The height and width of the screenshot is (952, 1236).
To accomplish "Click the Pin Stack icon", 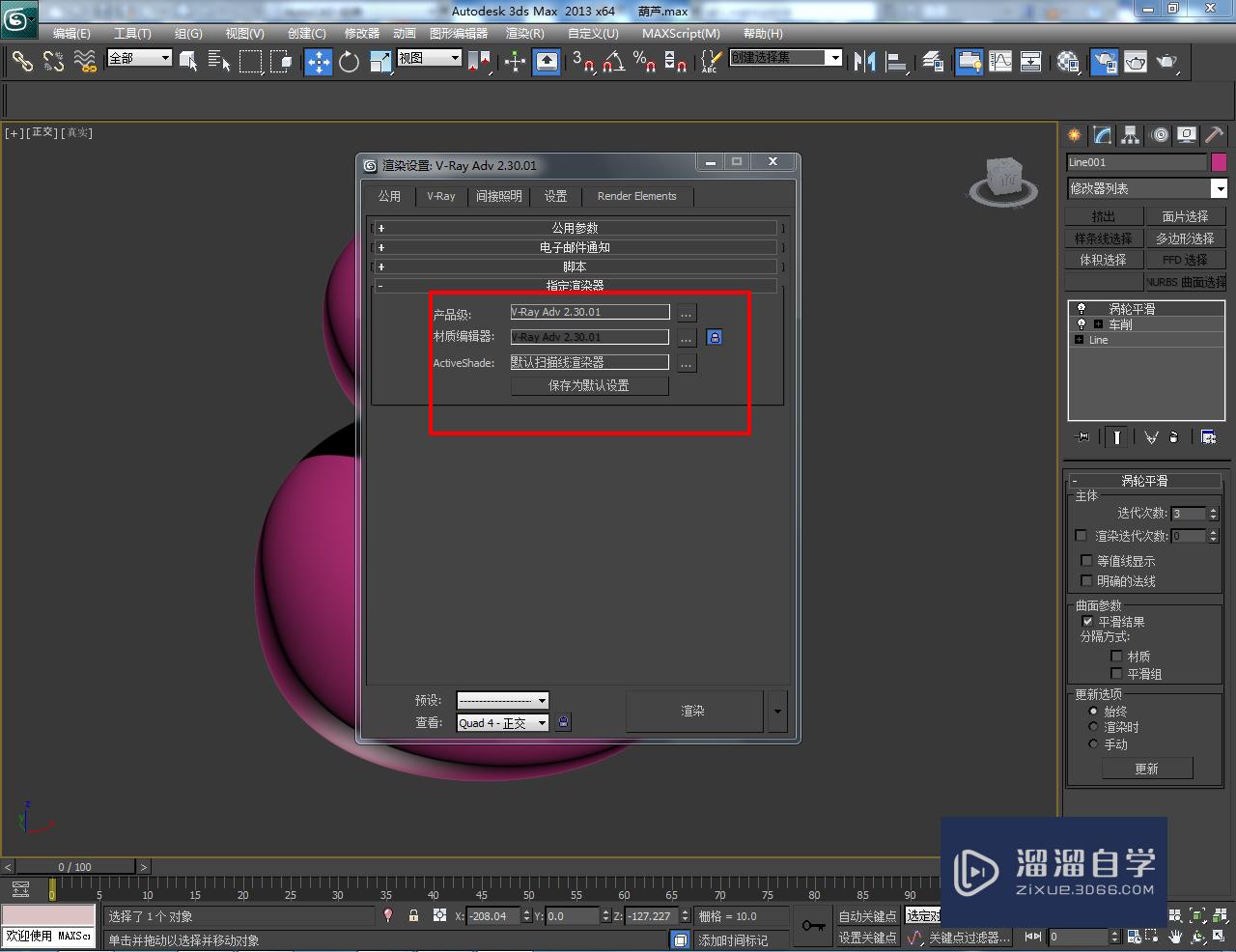I will coord(1082,436).
